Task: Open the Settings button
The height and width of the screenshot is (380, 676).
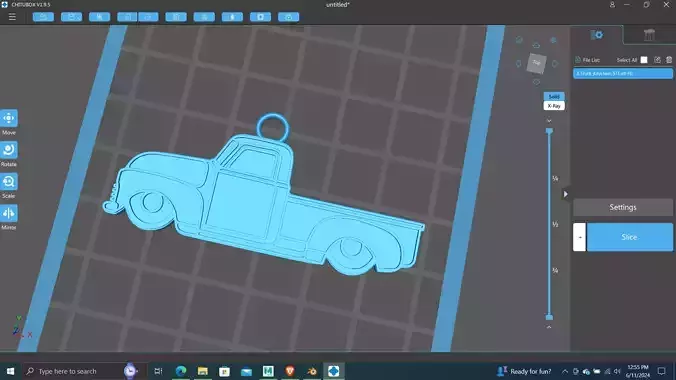Action: pyautogui.click(x=623, y=207)
